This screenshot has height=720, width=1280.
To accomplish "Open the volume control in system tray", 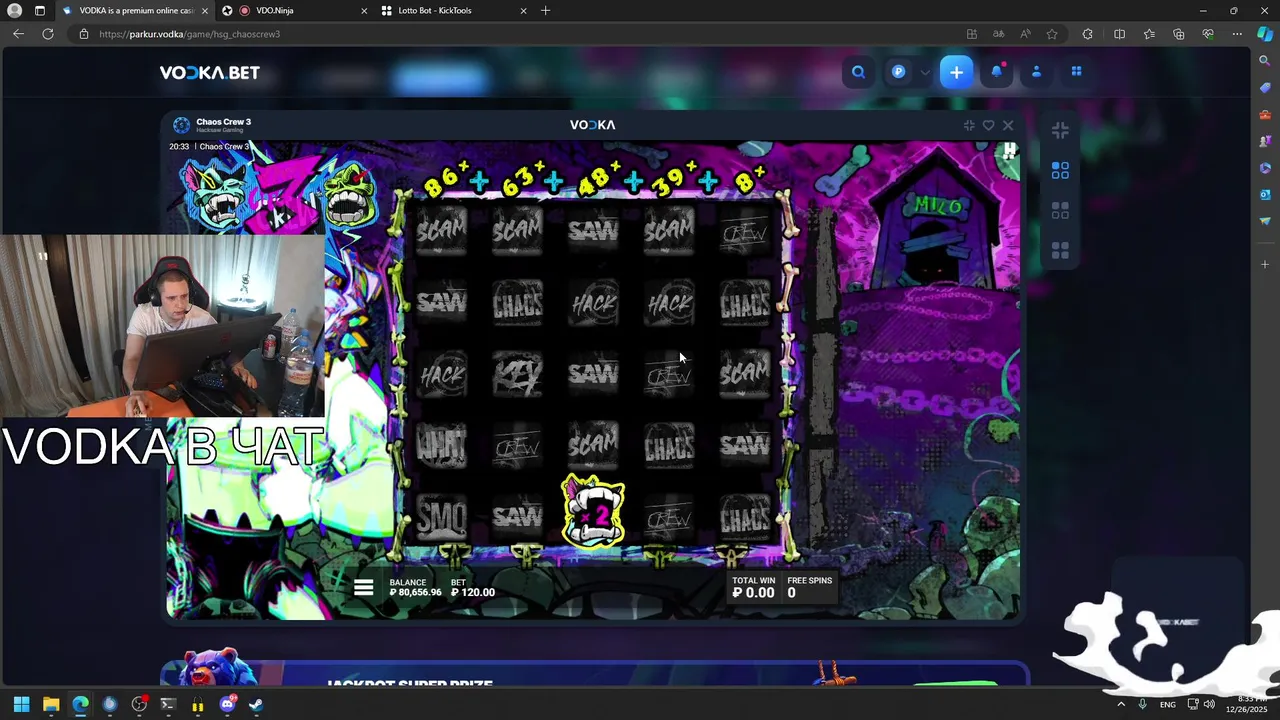I will (1208, 704).
